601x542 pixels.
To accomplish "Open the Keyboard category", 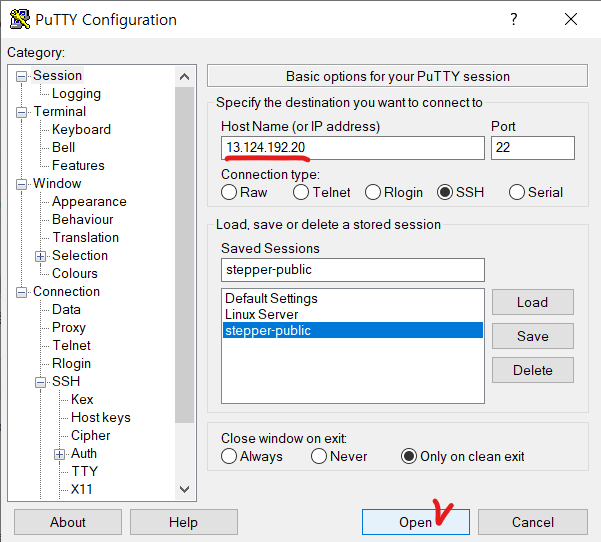I will (x=81, y=130).
